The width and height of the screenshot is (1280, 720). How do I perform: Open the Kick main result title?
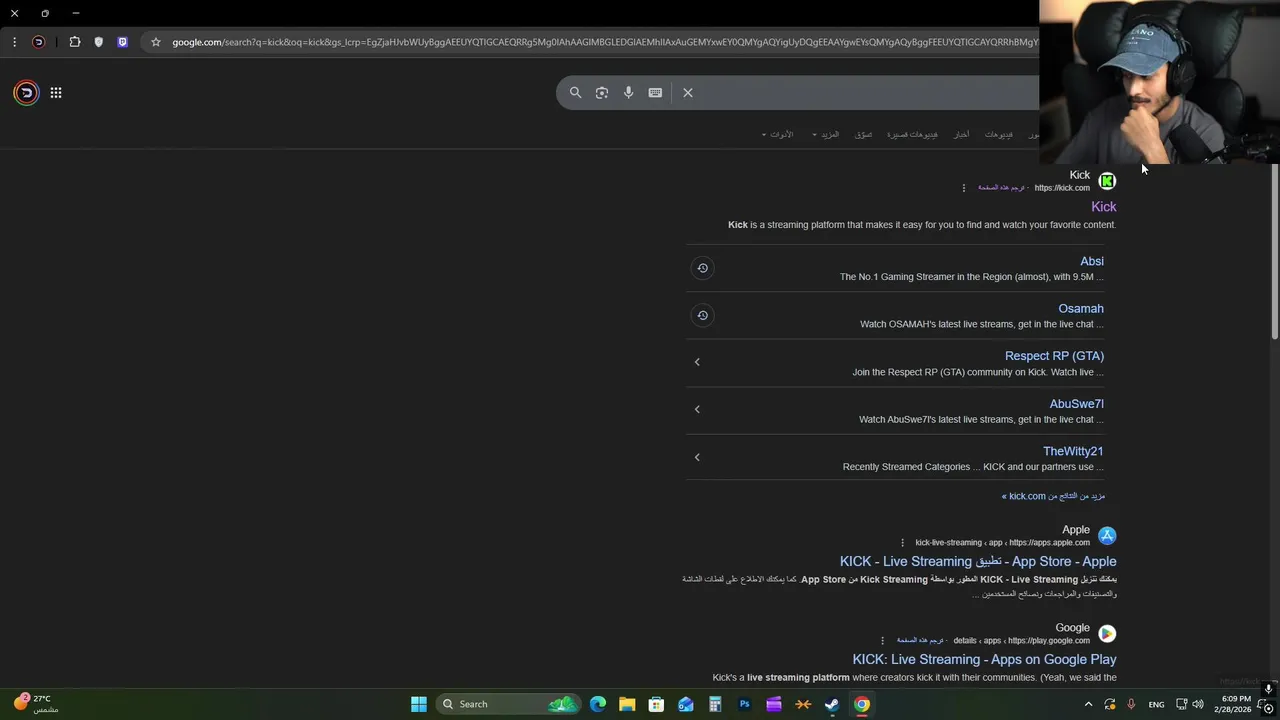click(x=1104, y=207)
